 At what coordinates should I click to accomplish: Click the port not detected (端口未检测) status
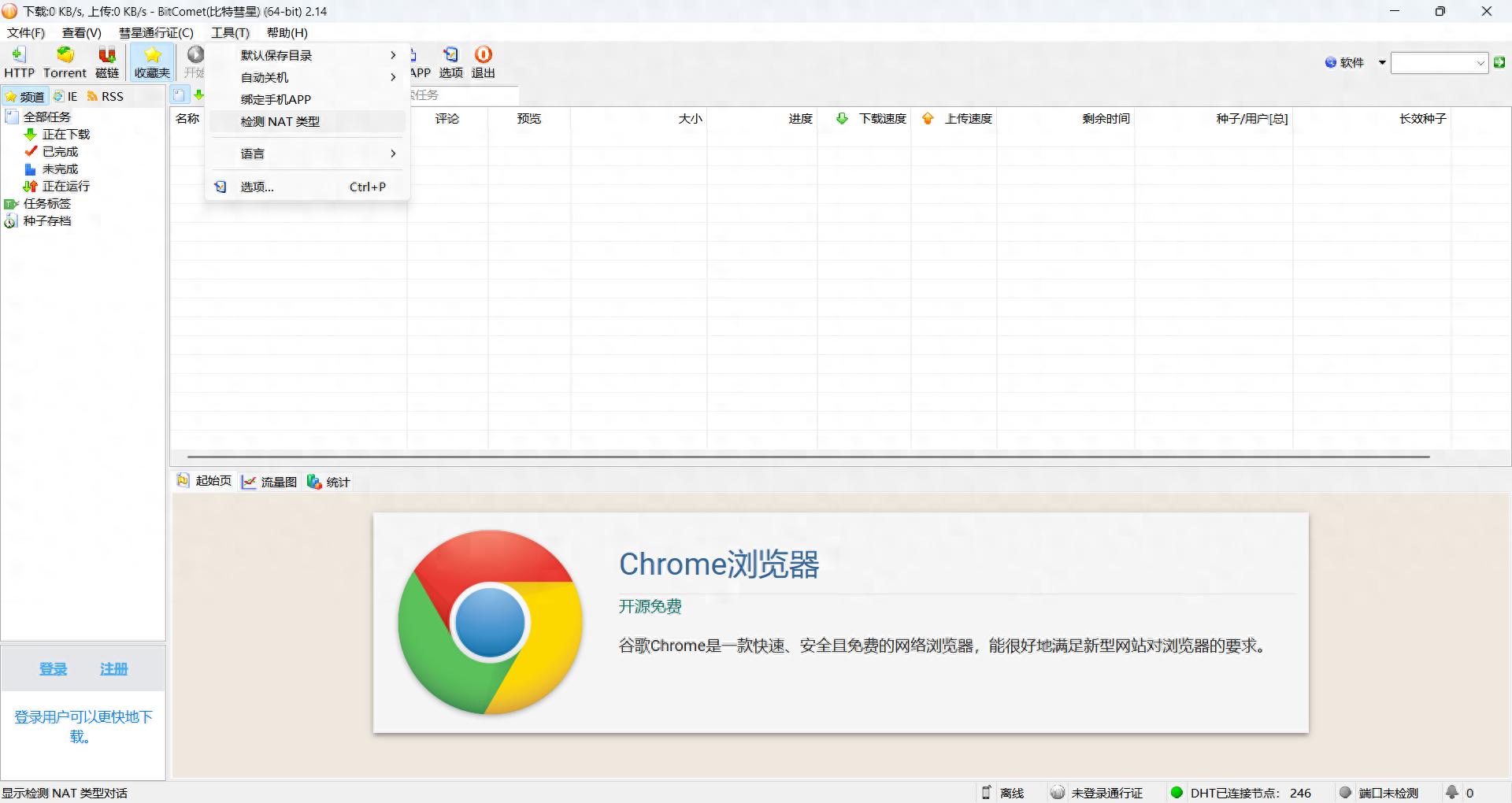pyautogui.click(x=1381, y=793)
